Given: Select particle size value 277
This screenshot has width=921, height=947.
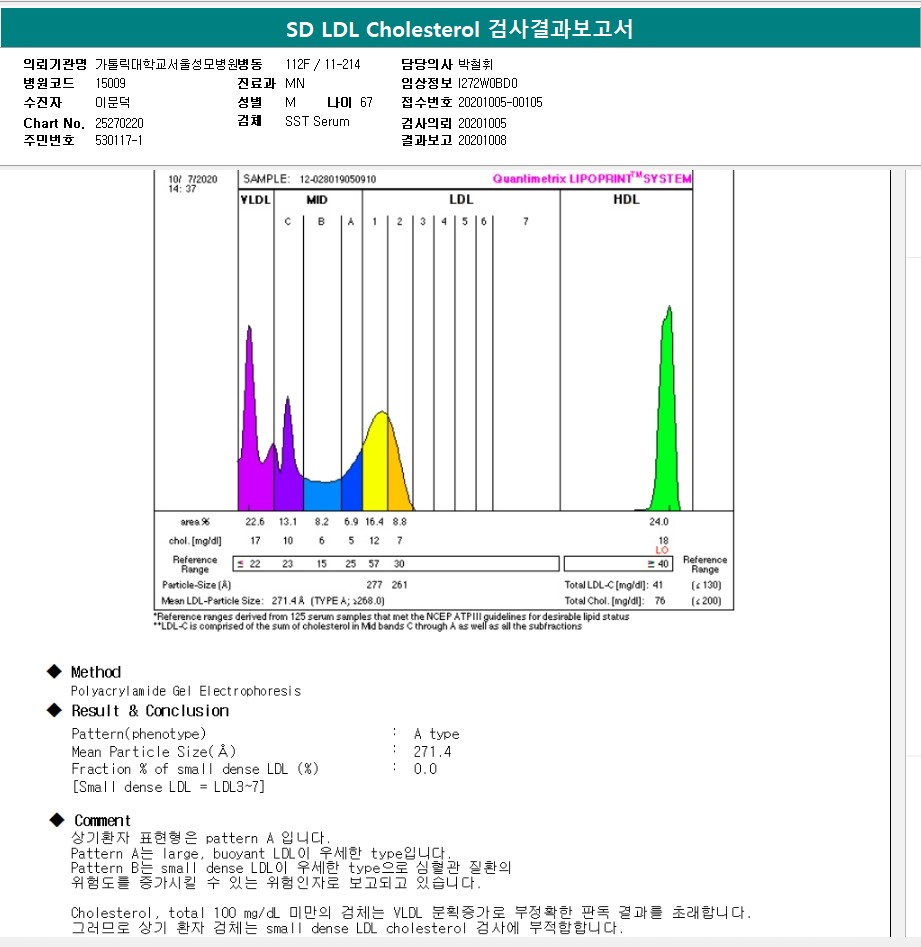Looking at the screenshot, I should [374, 585].
